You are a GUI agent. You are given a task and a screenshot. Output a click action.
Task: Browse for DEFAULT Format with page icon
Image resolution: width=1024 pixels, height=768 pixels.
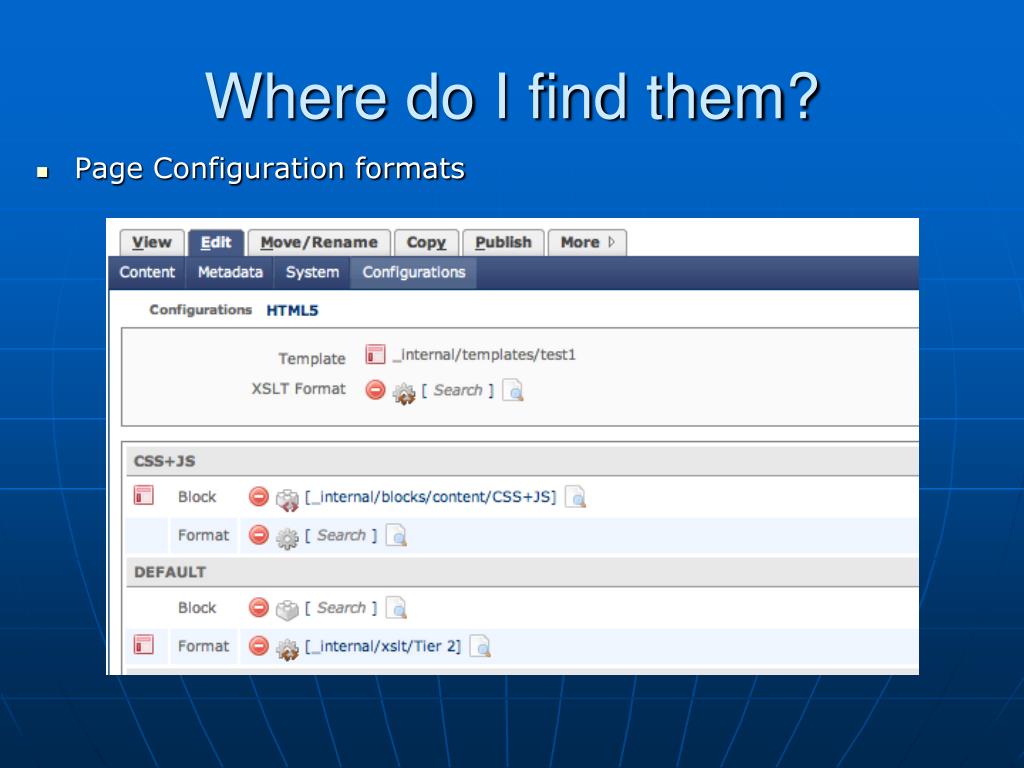click(480, 646)
